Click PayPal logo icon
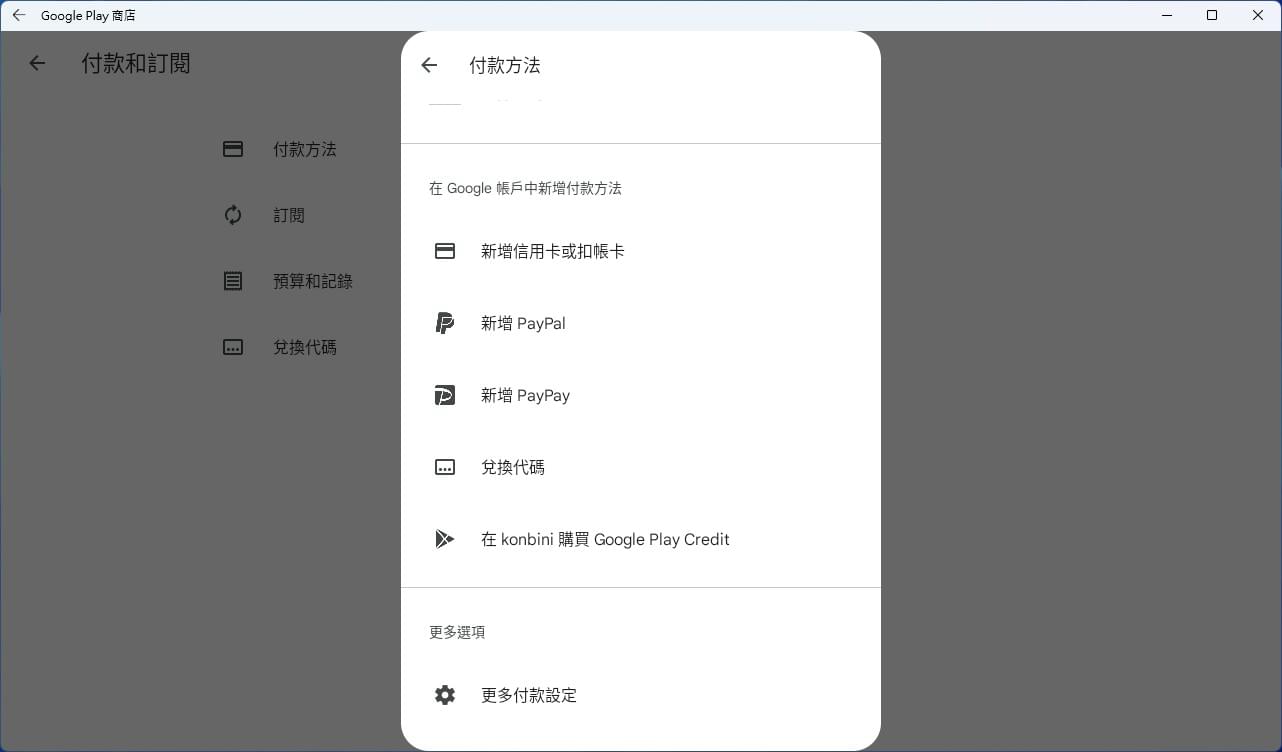 point(445,323)
